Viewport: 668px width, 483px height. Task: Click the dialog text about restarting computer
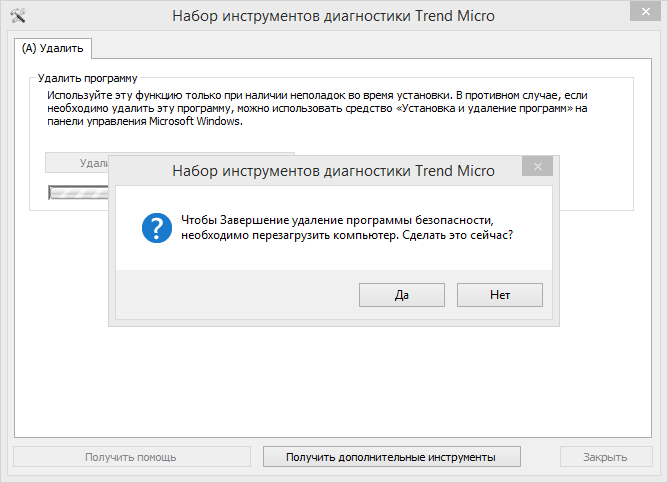(347, 227)
